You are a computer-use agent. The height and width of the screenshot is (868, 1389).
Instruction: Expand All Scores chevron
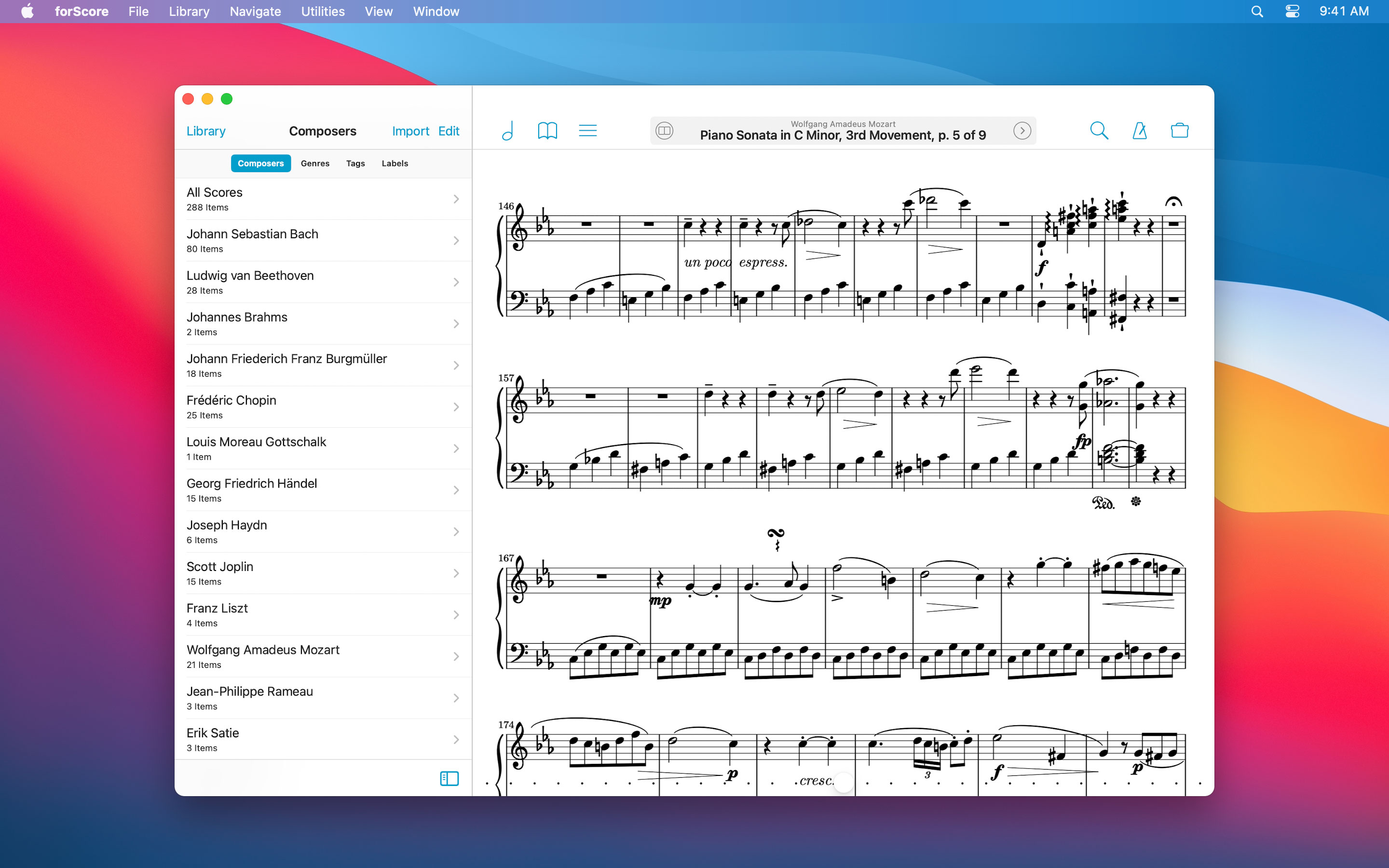[x=456, y=199]
